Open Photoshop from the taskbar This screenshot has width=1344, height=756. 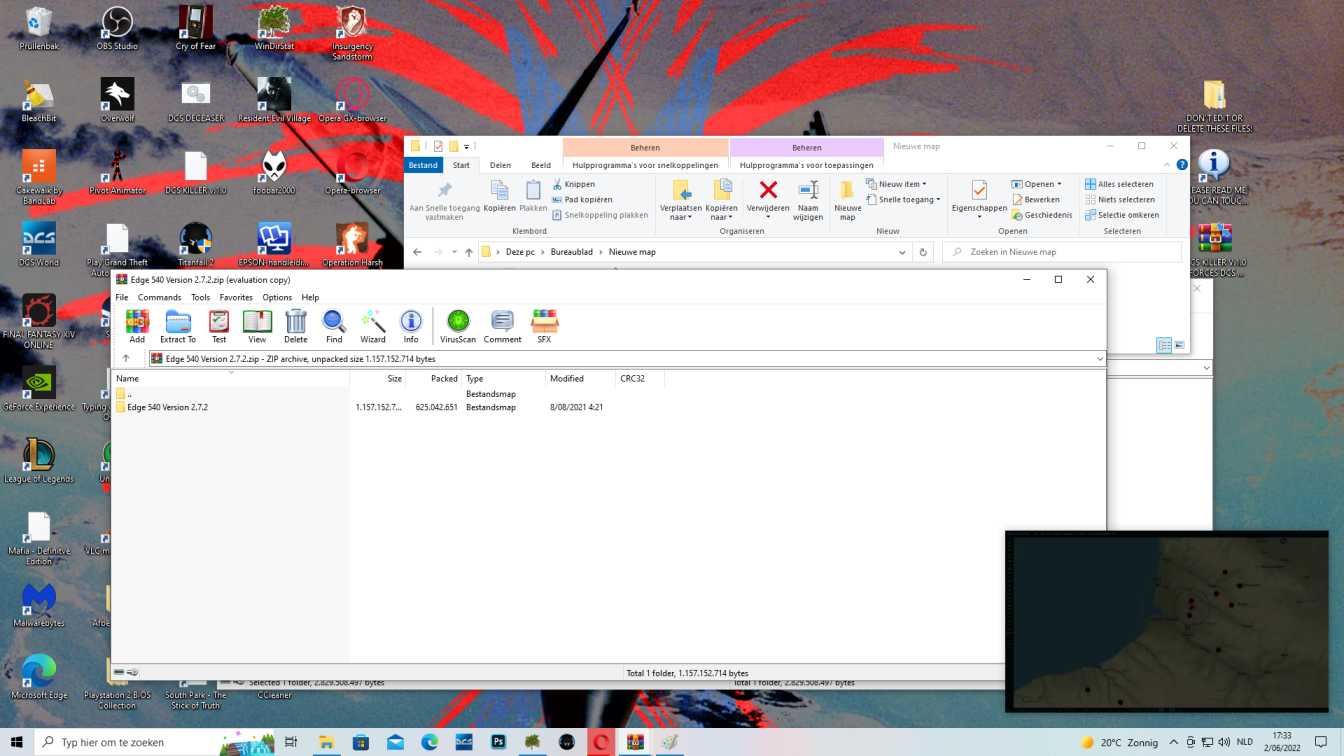point(498,742)
